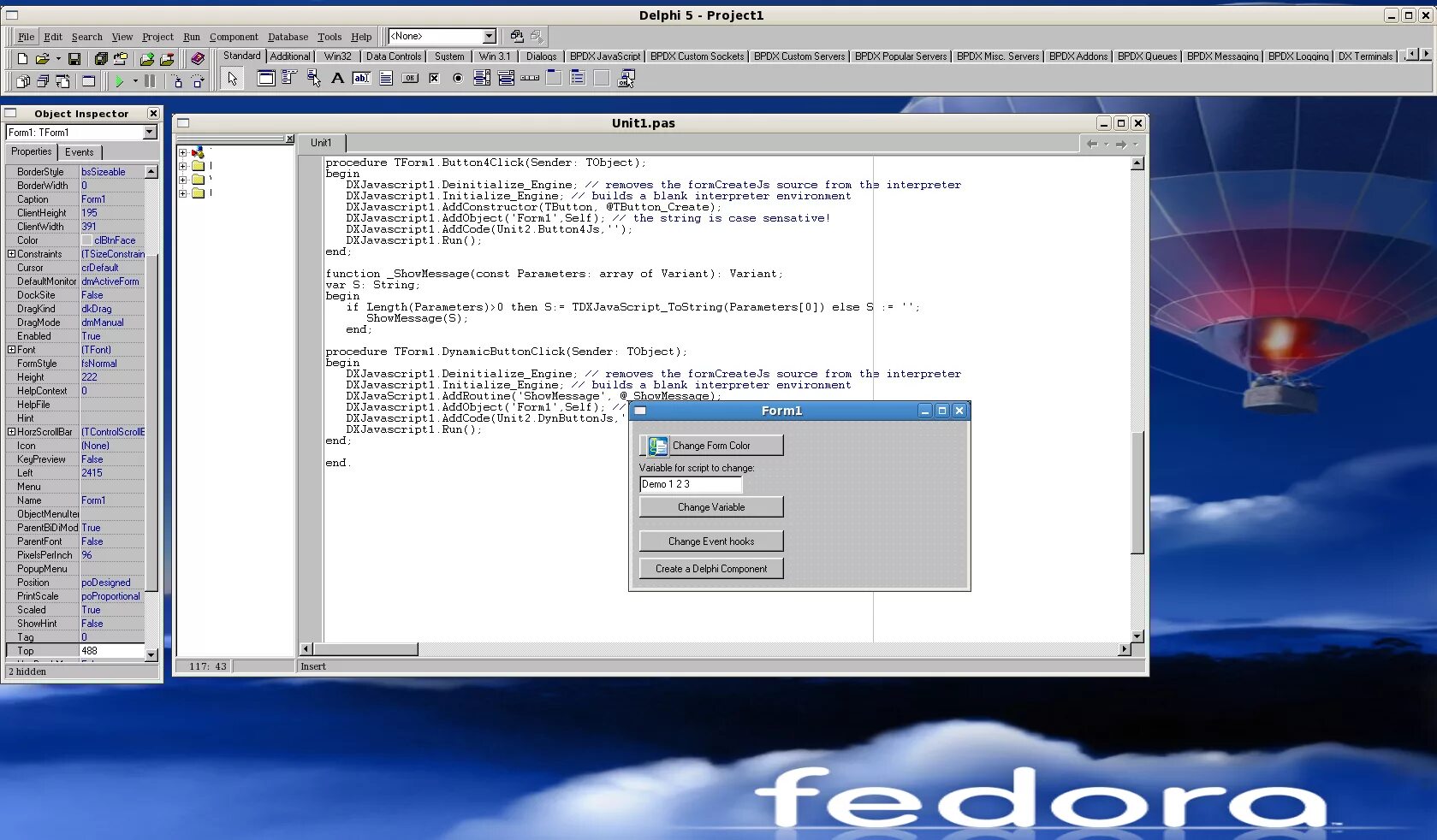Open the File menu
This screenshot has height=840, width=1437.
coord(27,37)
